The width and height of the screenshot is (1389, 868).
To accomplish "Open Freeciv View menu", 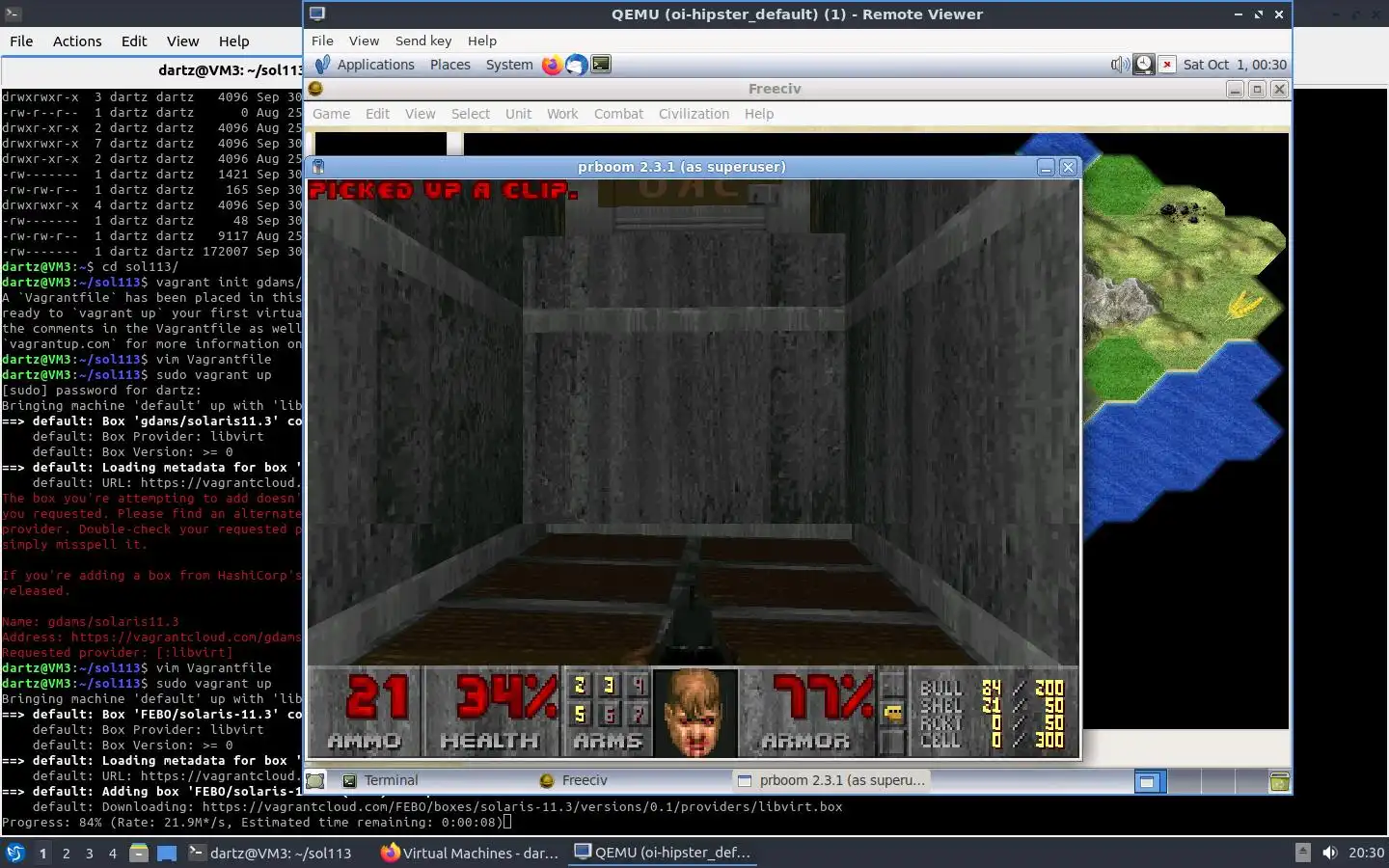I will pos(420,114).
